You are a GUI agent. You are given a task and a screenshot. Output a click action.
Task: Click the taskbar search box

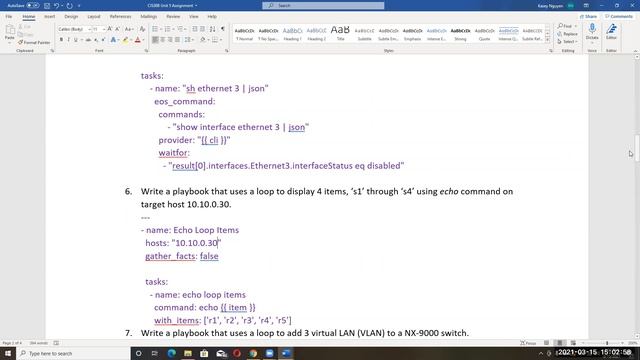[x=73, y=353]
